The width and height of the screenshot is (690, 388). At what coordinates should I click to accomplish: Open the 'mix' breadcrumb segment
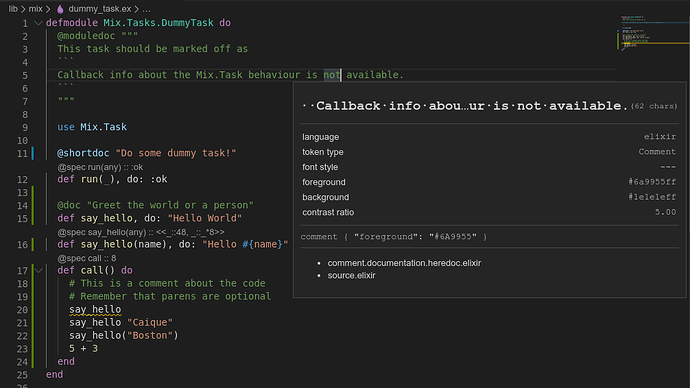pos(36,9)
